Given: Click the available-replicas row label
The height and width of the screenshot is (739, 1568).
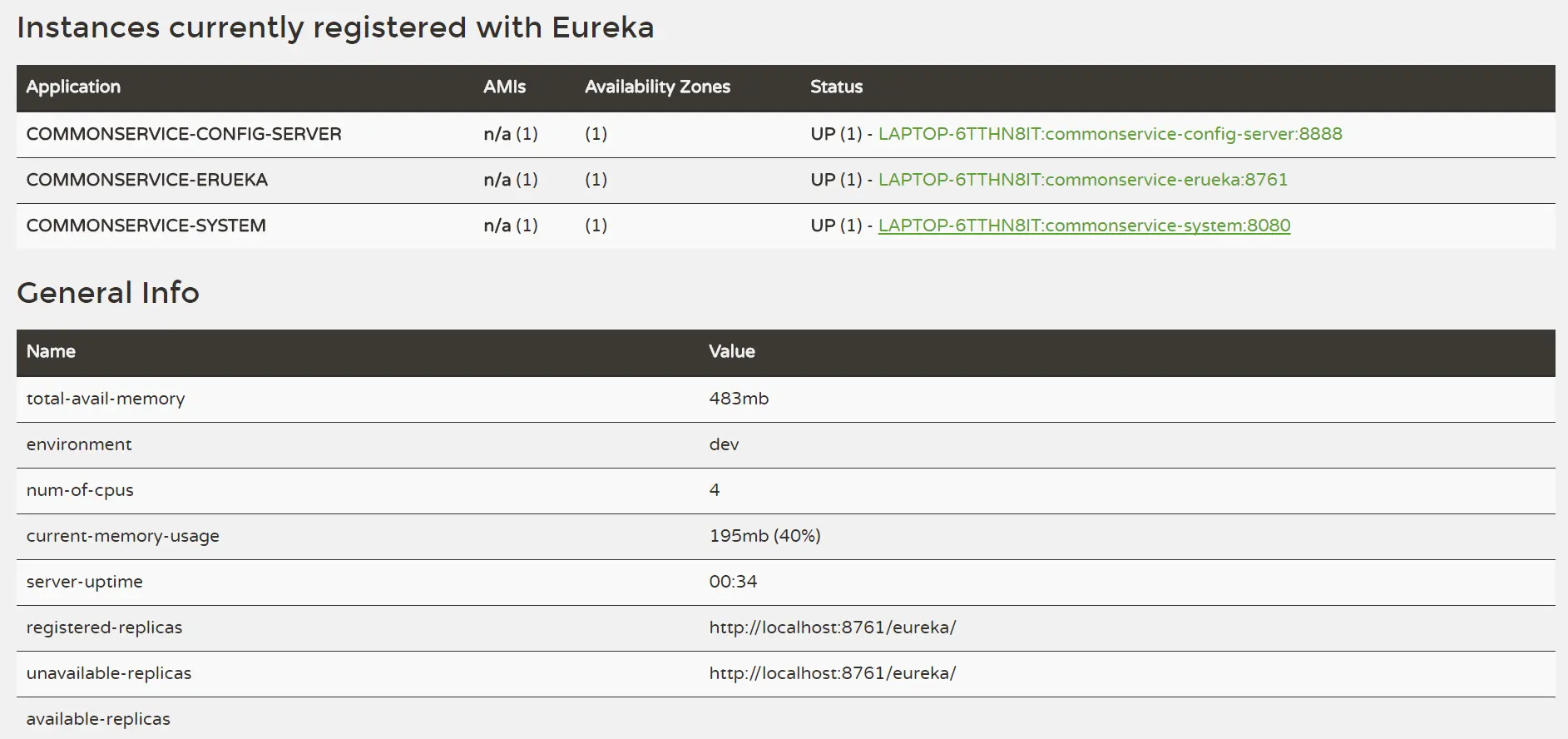Looking at the screenshot, I should (x=98, y=719).
